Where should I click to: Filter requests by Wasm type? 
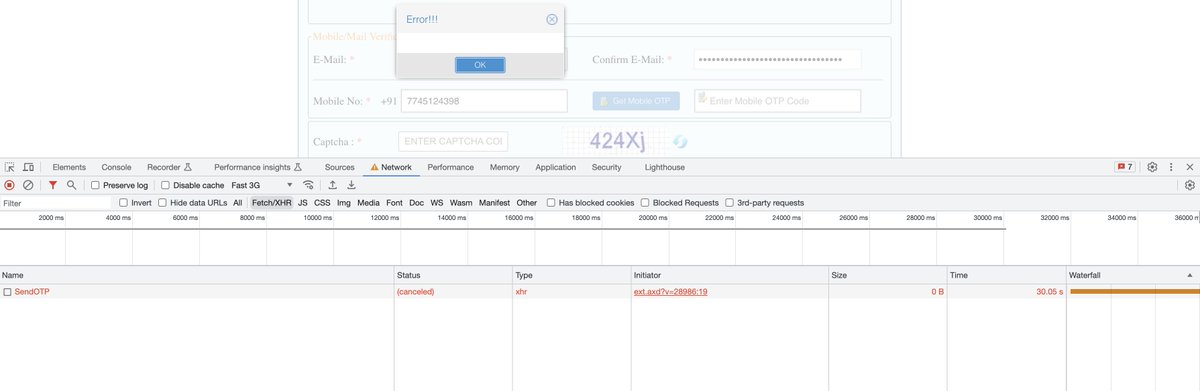click(x=461, y=203)
